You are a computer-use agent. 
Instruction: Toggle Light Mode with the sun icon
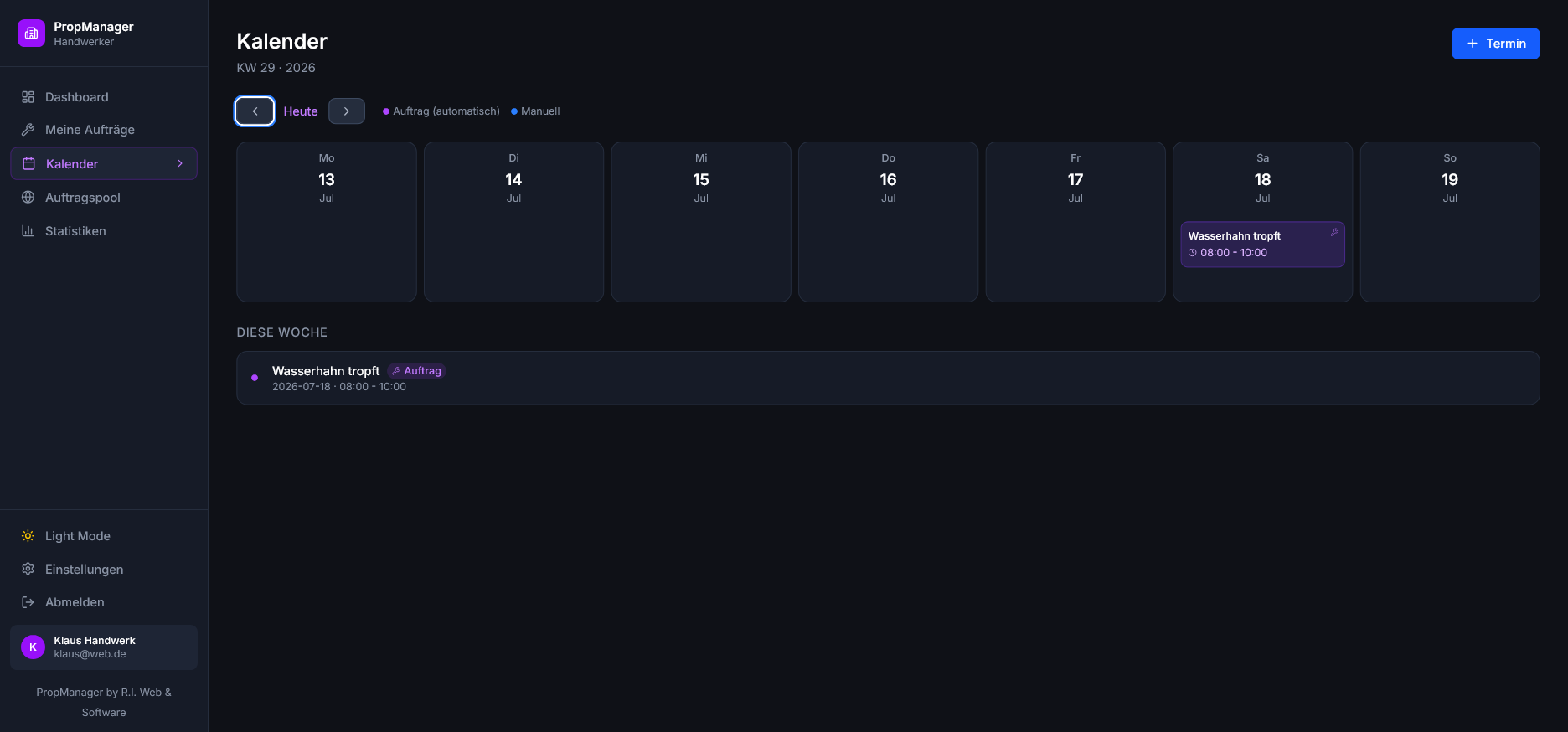tap(28, 536)
